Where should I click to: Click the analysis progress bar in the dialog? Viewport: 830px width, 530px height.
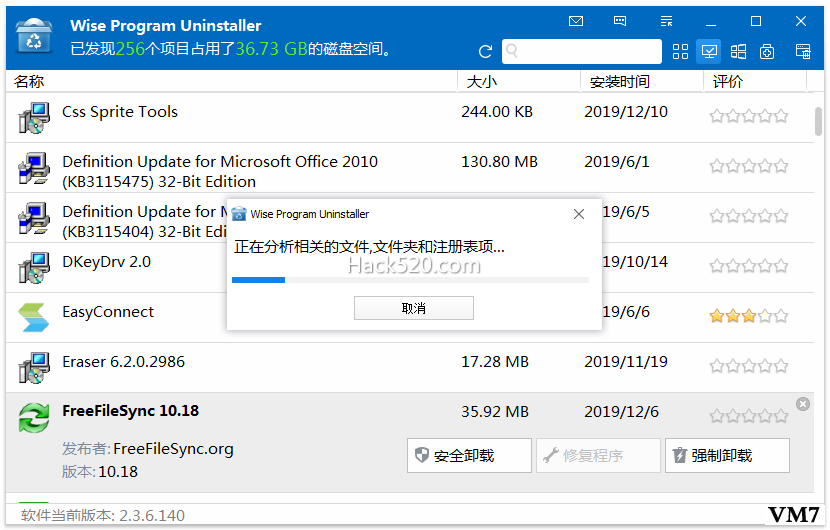click(x=410, y=280)
